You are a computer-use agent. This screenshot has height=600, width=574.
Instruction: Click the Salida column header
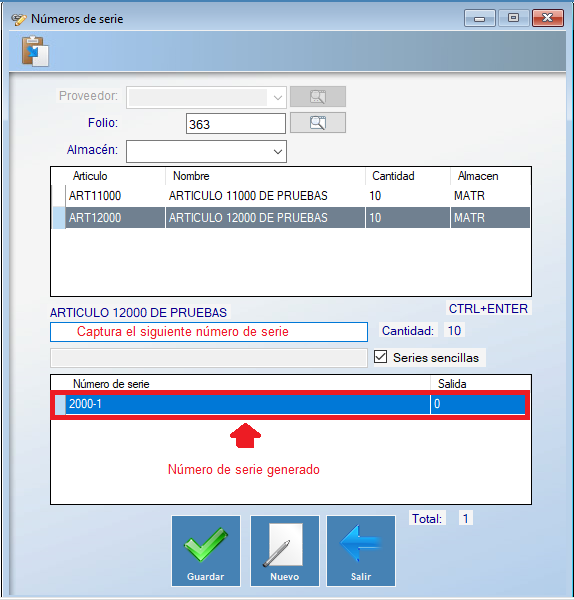click(452, 384)
